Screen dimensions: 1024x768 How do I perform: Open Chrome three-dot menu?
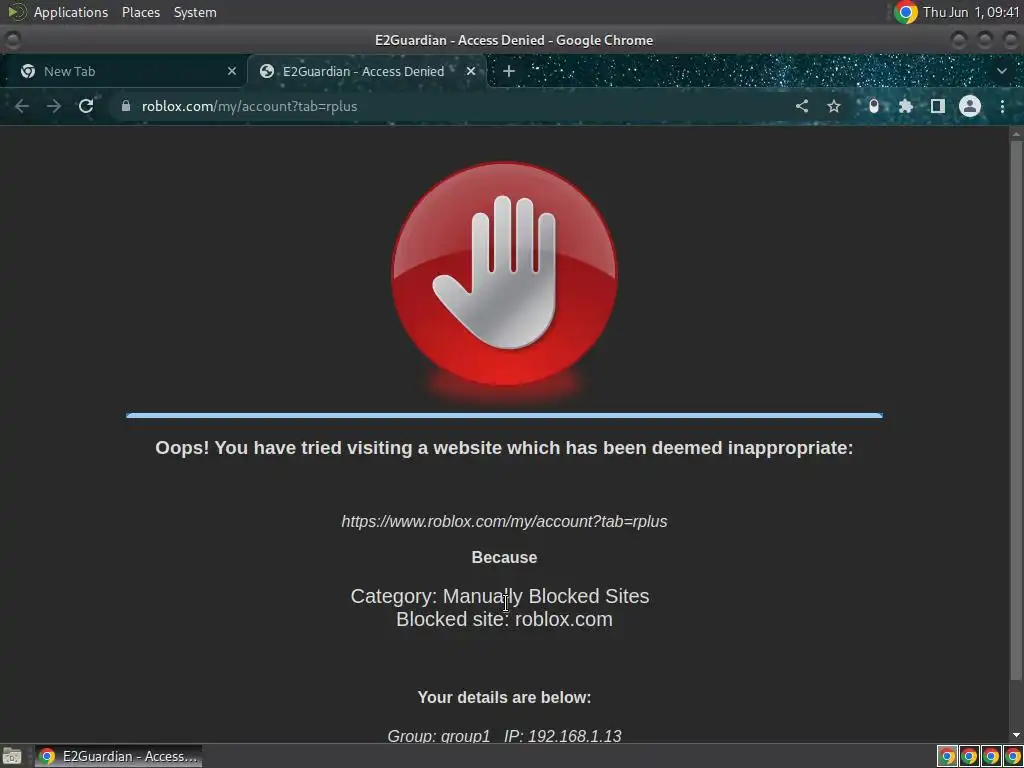pos(1002,106)
